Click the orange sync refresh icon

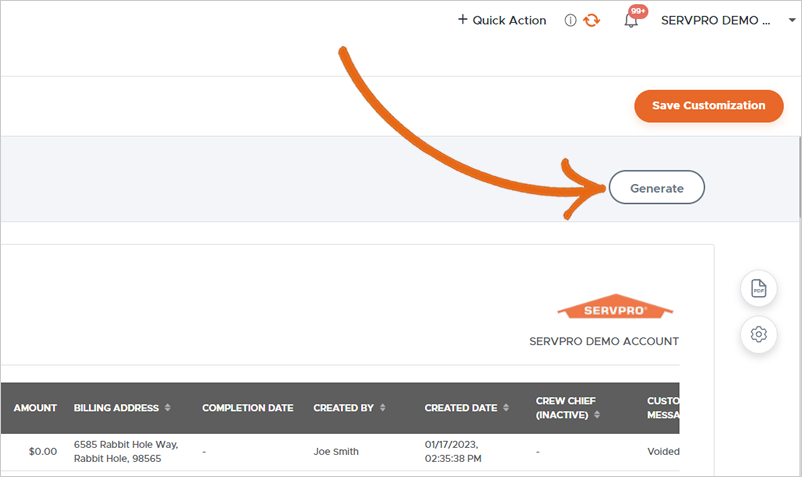592,20
